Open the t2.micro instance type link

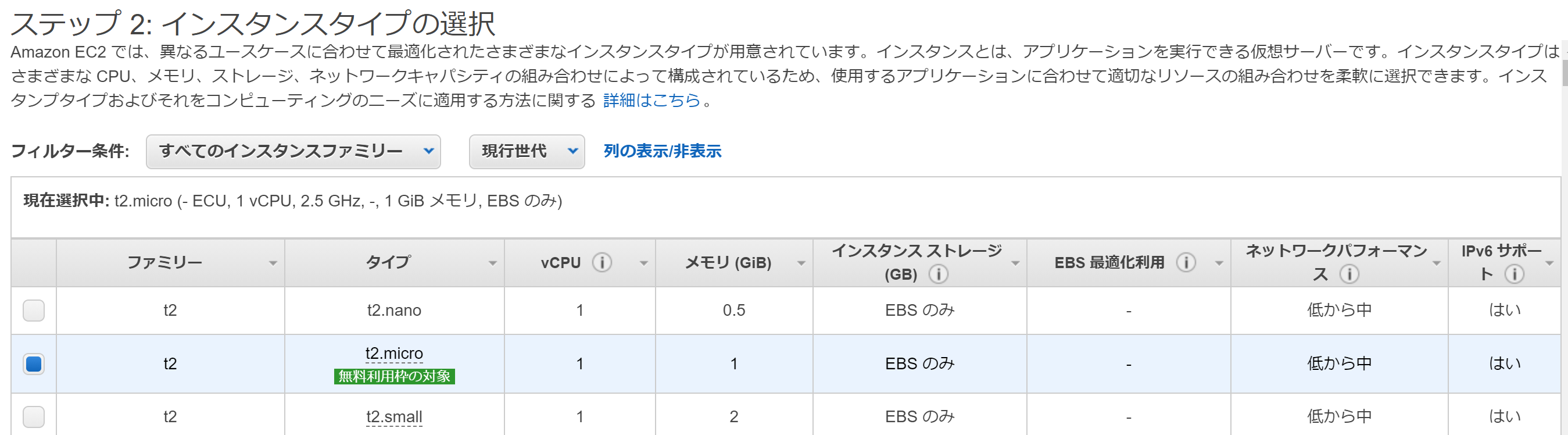pos(394,353)
